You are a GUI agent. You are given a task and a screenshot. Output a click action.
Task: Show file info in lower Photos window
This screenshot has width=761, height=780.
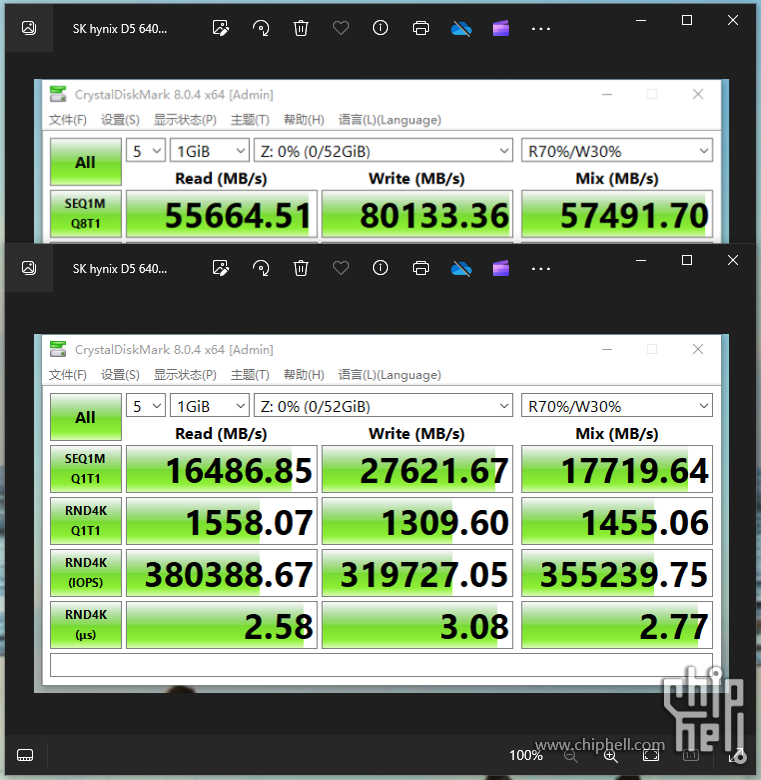[380, 268]
